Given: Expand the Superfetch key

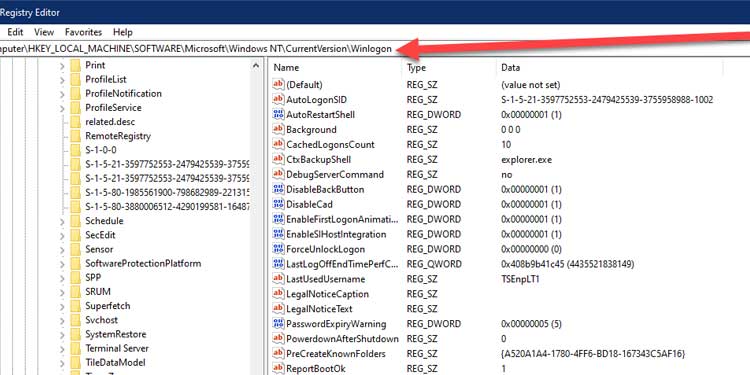Looking at the screenshot, I should click(62, 306).
